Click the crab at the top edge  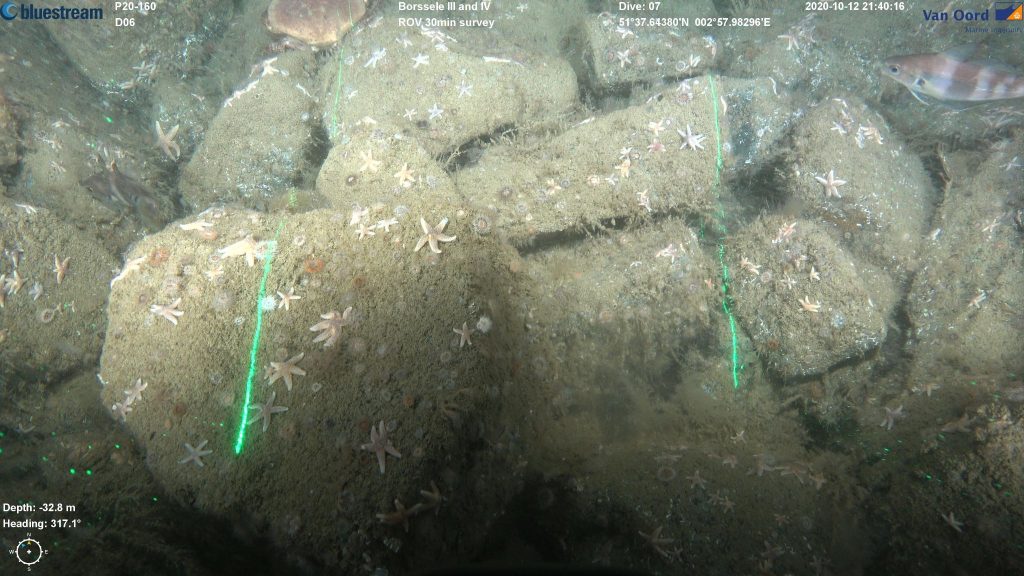point(316,20)
